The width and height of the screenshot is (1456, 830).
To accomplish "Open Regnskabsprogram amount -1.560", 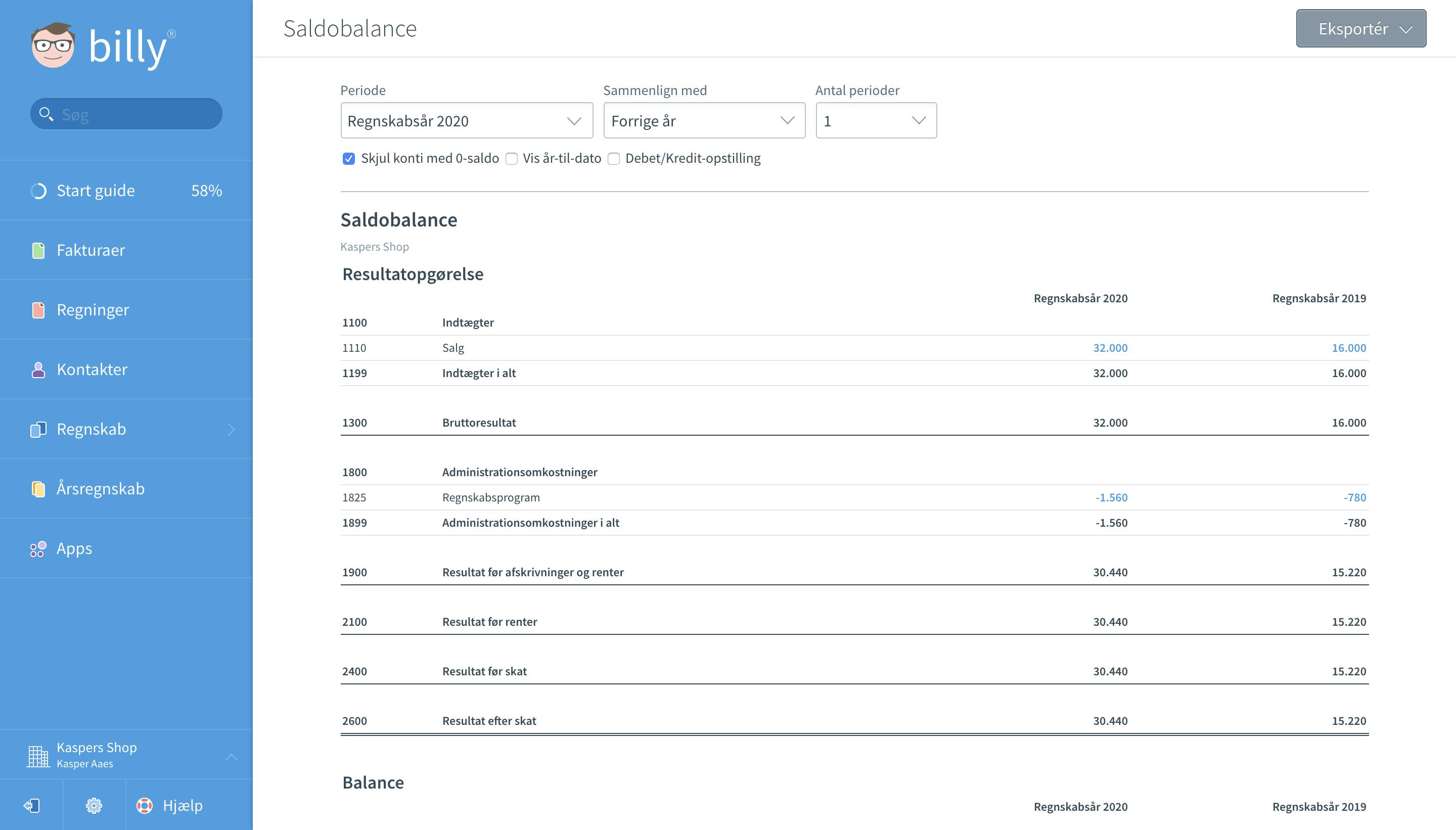I will click(1111, 498).
